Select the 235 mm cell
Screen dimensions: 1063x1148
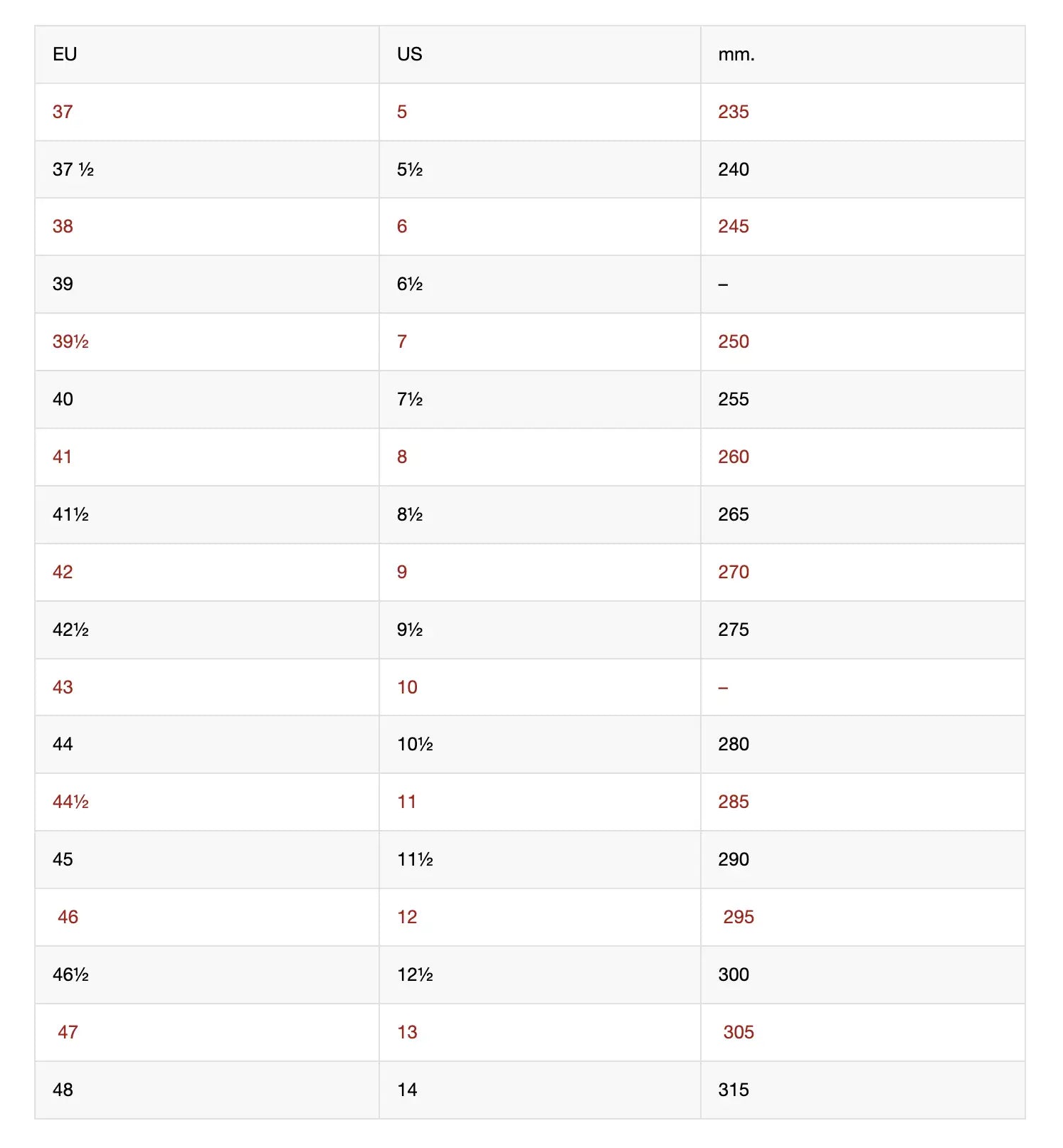tap(734, 112)
